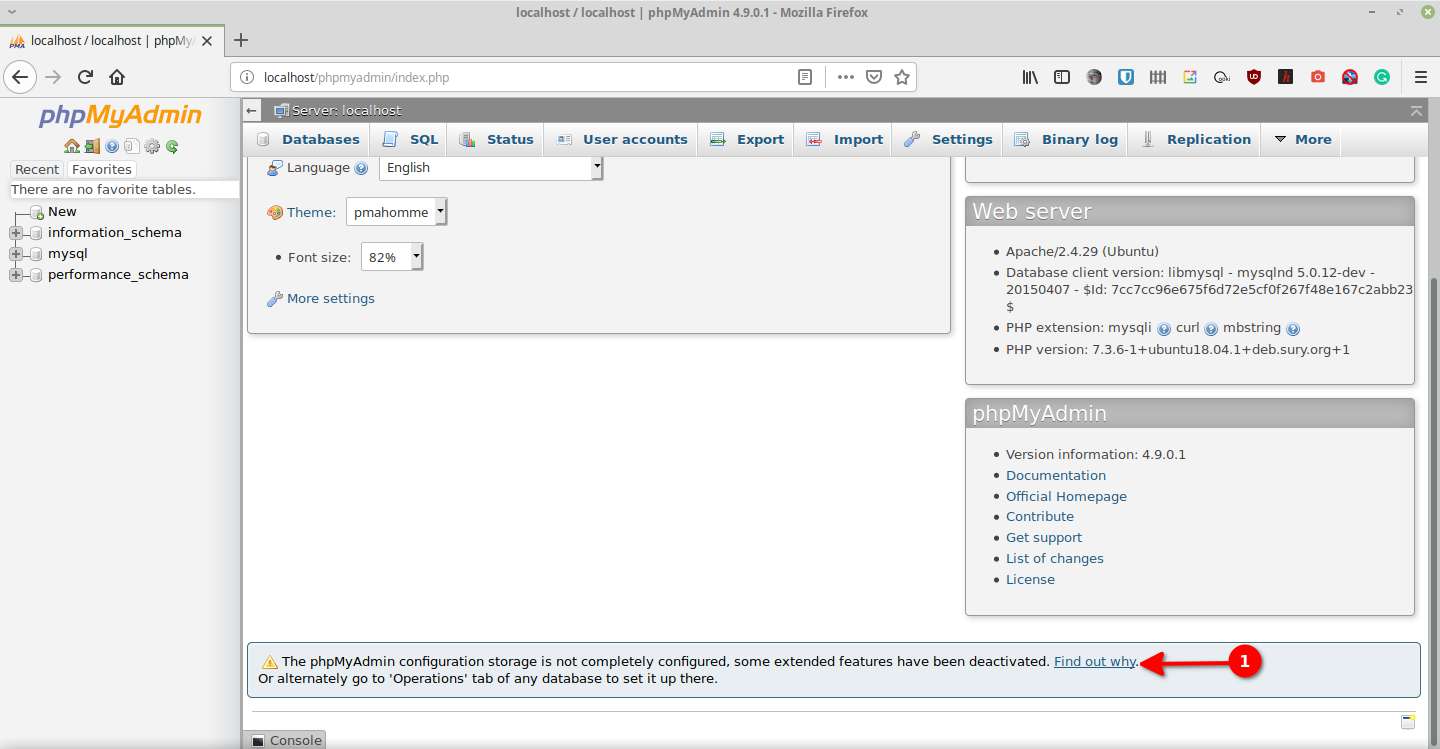Reload the page with browser refresh button

pyautogui.click(x=86, y=77)
